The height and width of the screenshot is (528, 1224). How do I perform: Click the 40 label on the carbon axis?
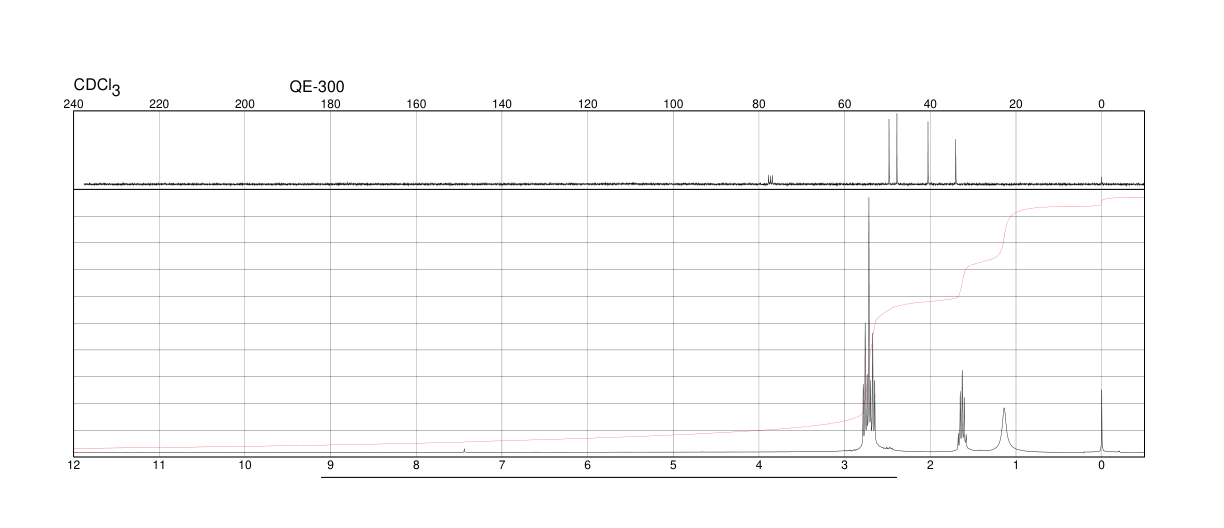click(x=930, y=104)
